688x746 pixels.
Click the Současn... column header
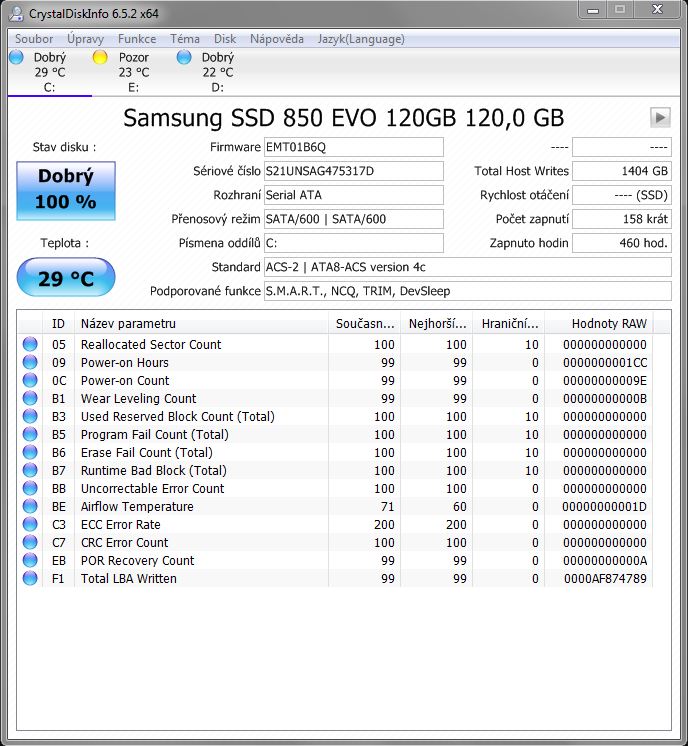pos(365,324)
